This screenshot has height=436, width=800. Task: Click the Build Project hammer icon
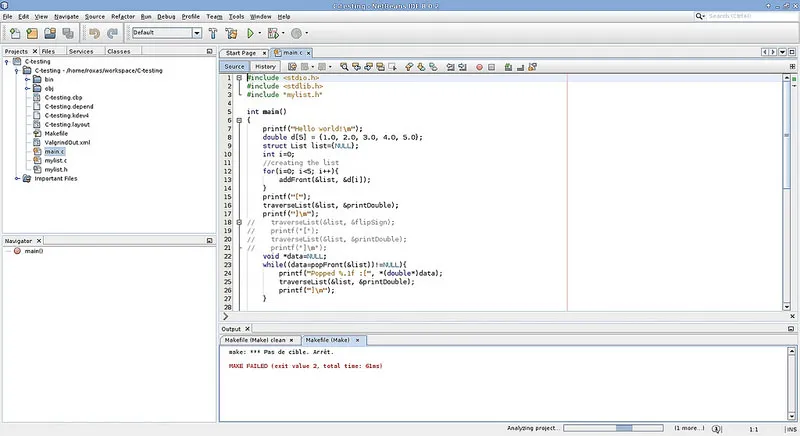215,33
